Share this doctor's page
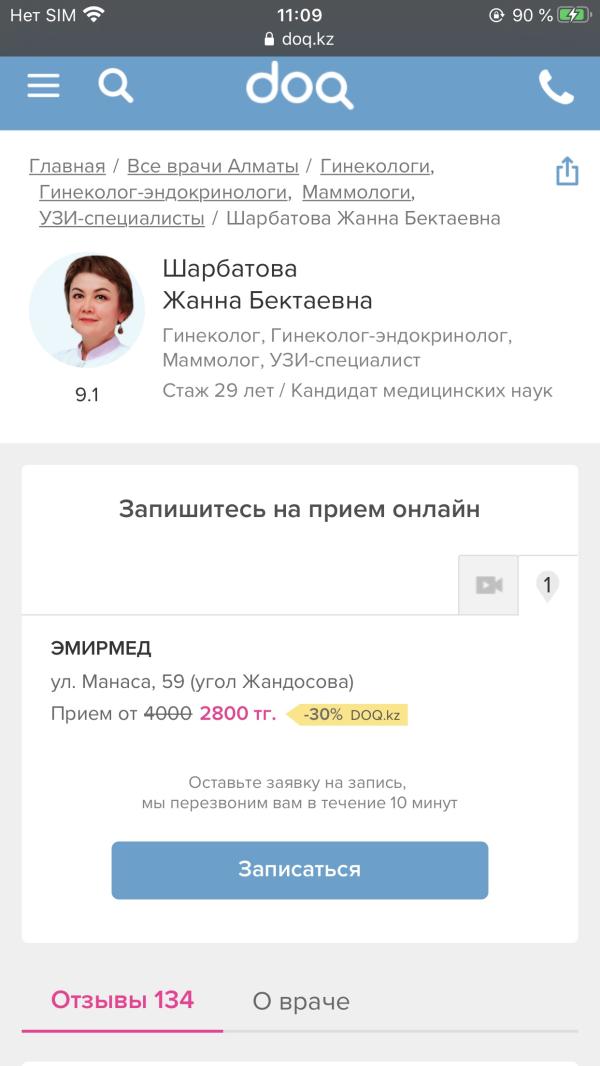Viewport: 600px width, 1066px height. point(567,171)
